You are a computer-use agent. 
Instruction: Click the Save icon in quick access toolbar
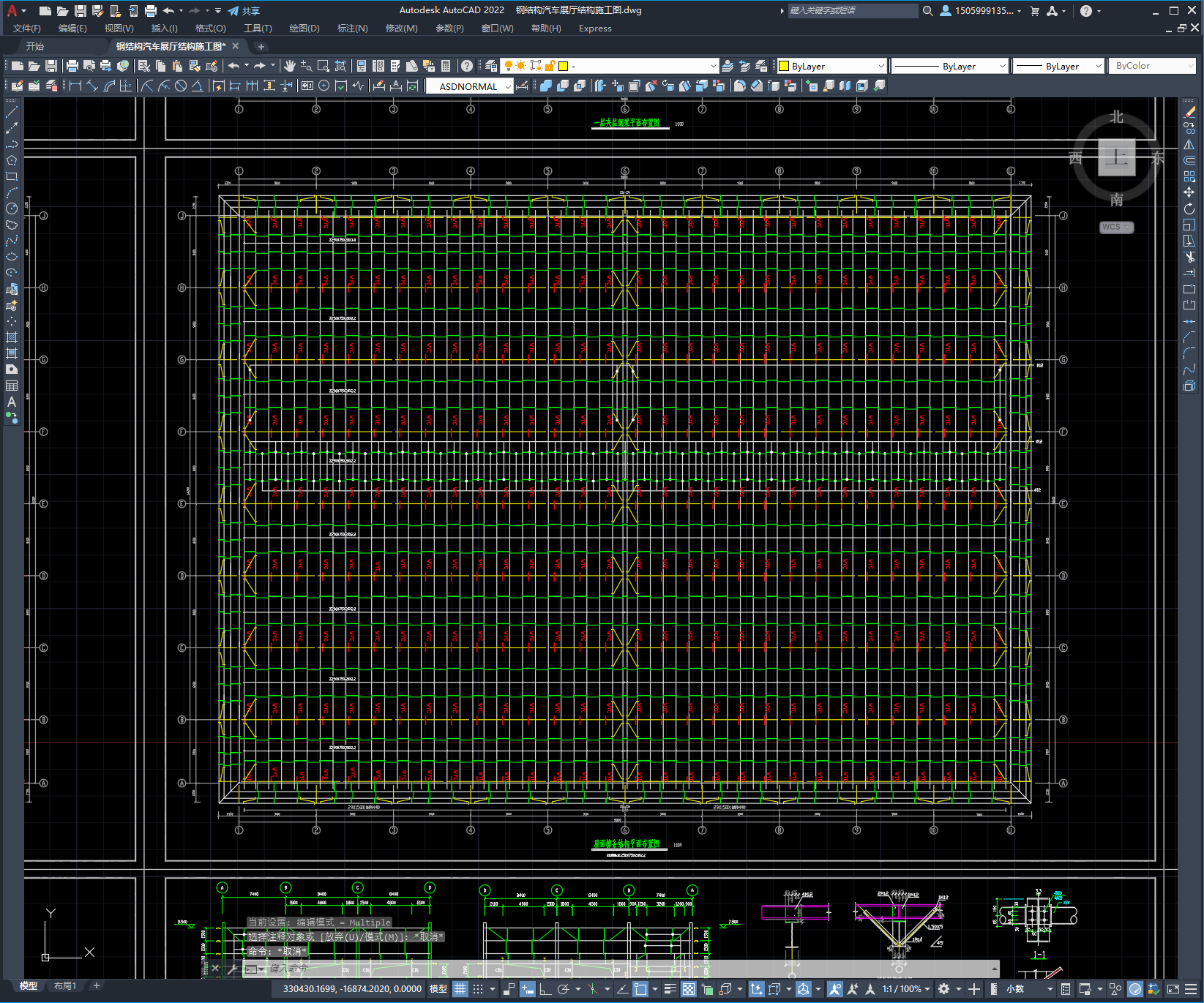(81, 10)
